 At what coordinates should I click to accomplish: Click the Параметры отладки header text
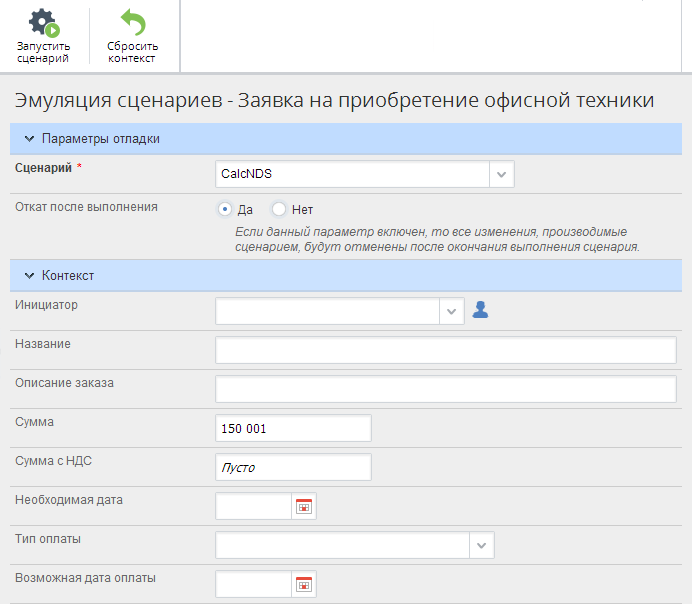(x=101, y=139)
